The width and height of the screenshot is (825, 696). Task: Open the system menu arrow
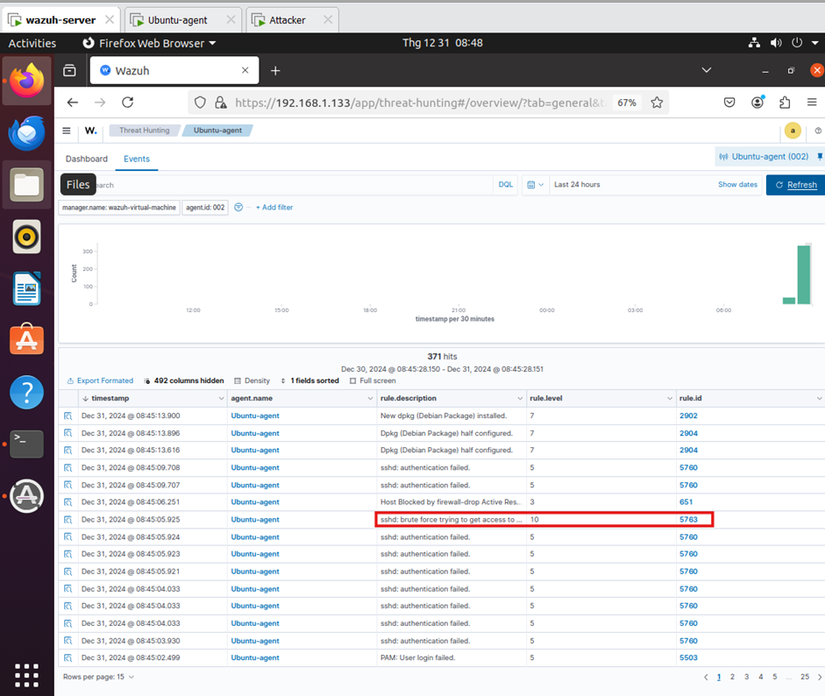click(815, 43)
